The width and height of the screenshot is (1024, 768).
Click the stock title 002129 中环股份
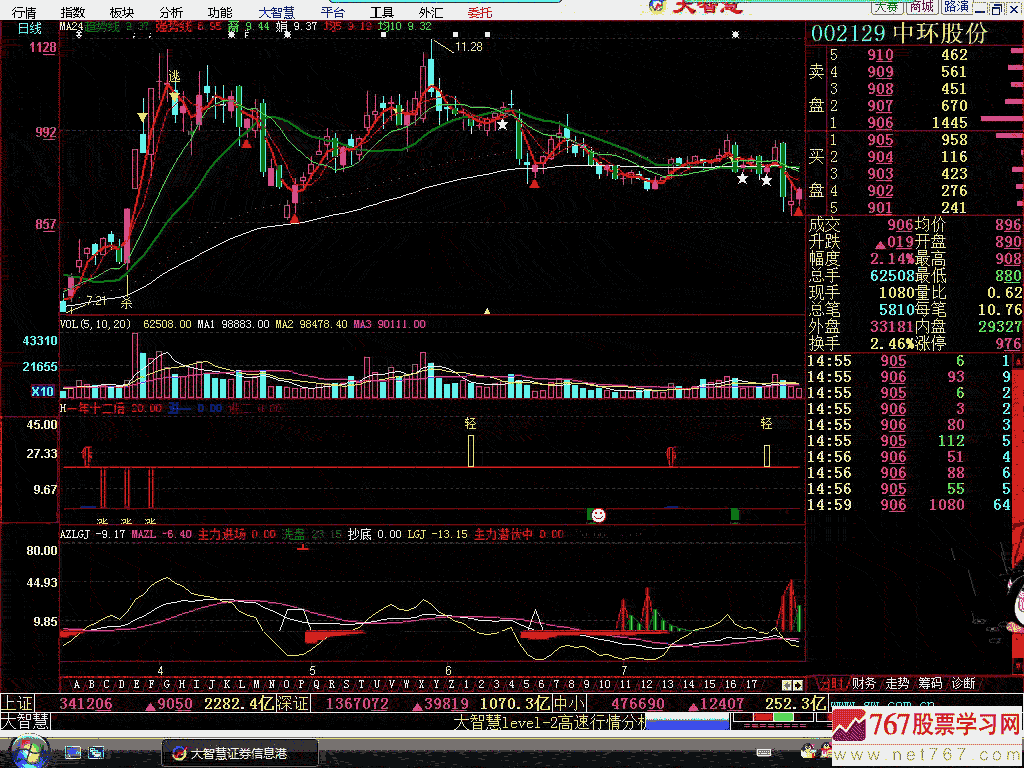coord(899,34)
